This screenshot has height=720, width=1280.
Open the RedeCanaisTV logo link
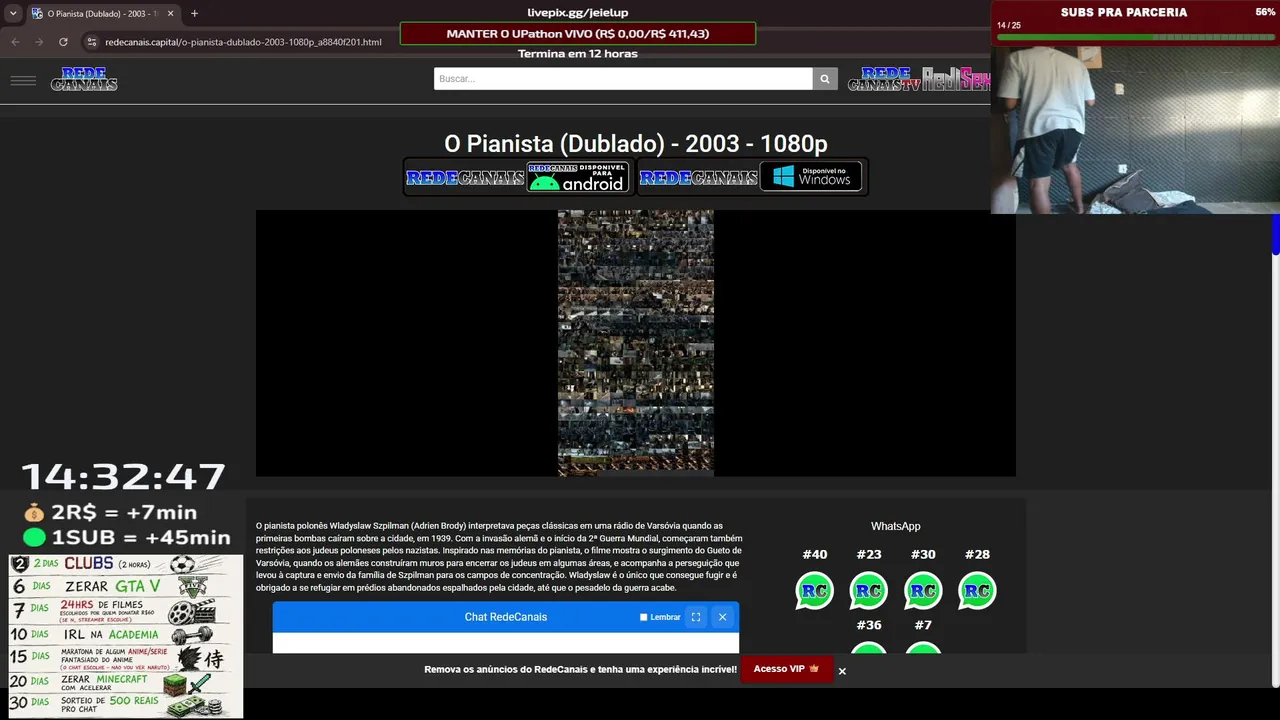(884, 79)
